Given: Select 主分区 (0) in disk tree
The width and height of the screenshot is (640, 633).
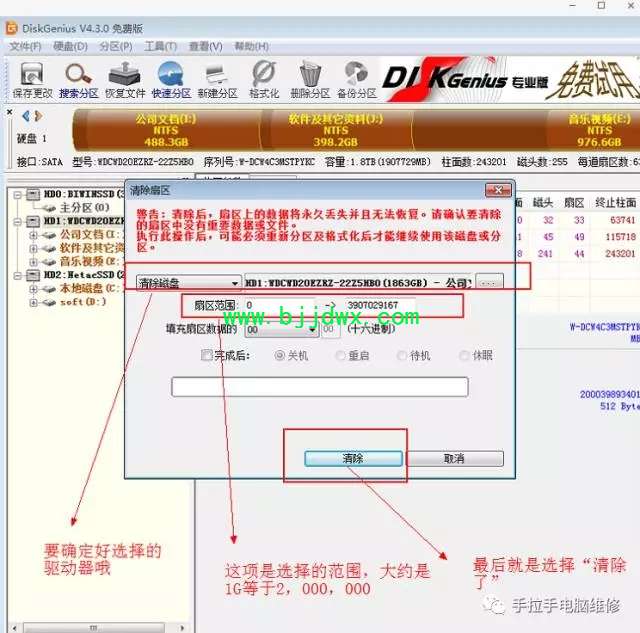Looking at the screenshot, I should click(x=84, y=208).
